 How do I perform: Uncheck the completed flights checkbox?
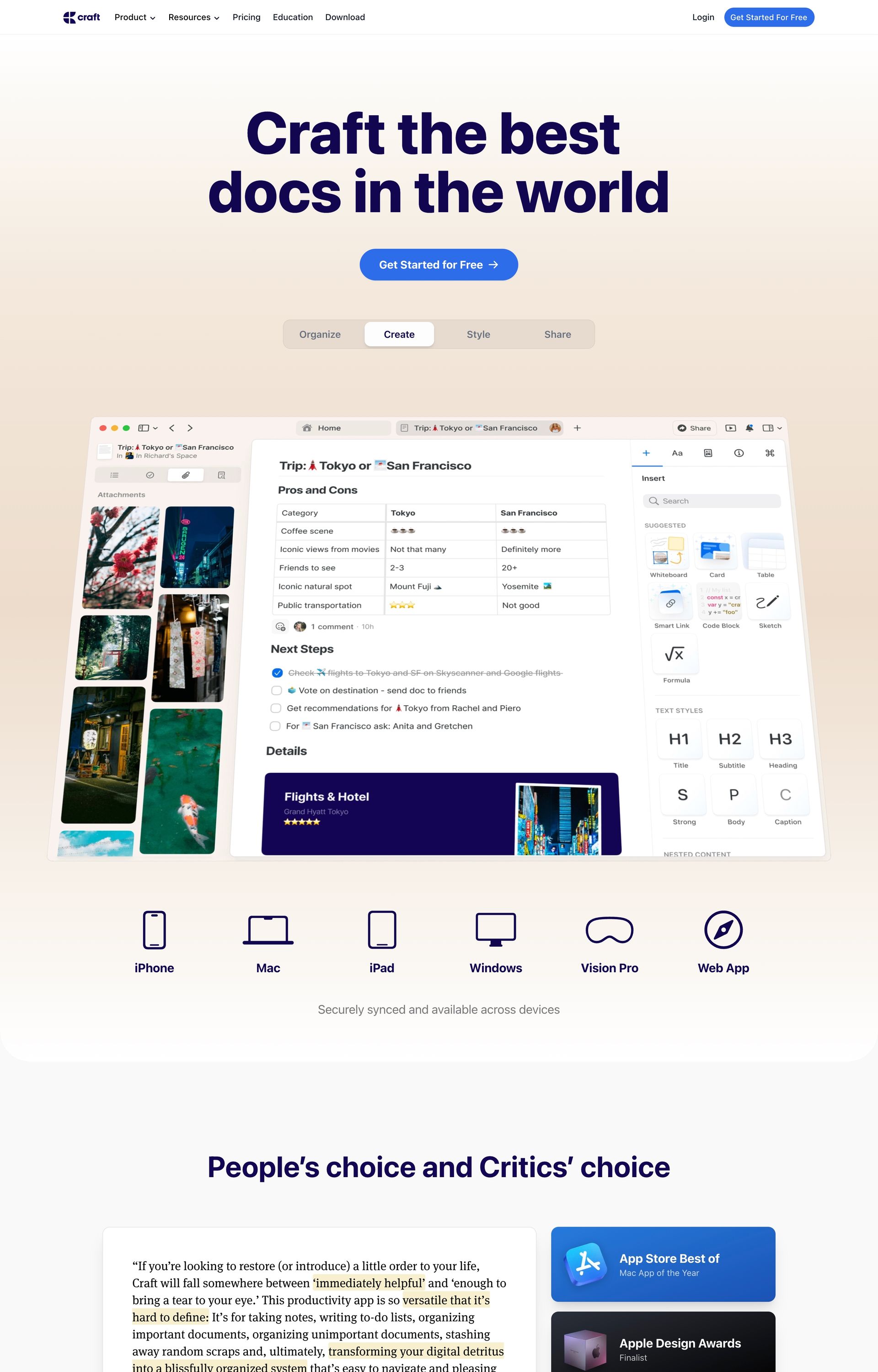278,673
